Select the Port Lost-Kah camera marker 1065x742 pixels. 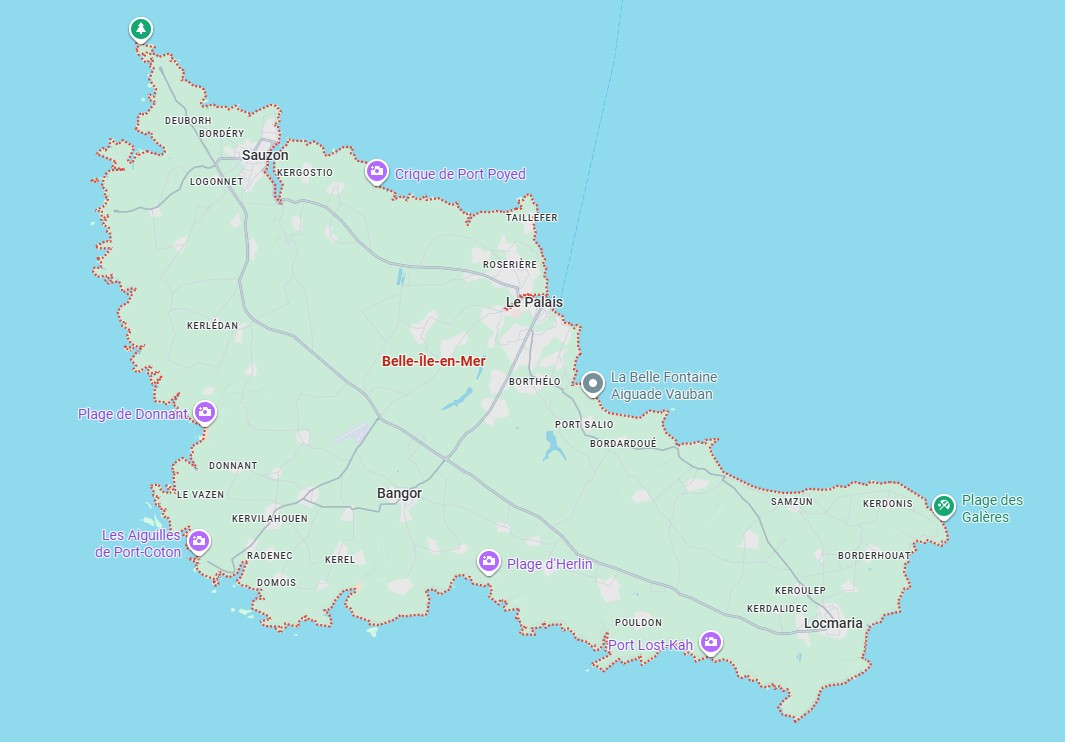(x=710, y=642)
